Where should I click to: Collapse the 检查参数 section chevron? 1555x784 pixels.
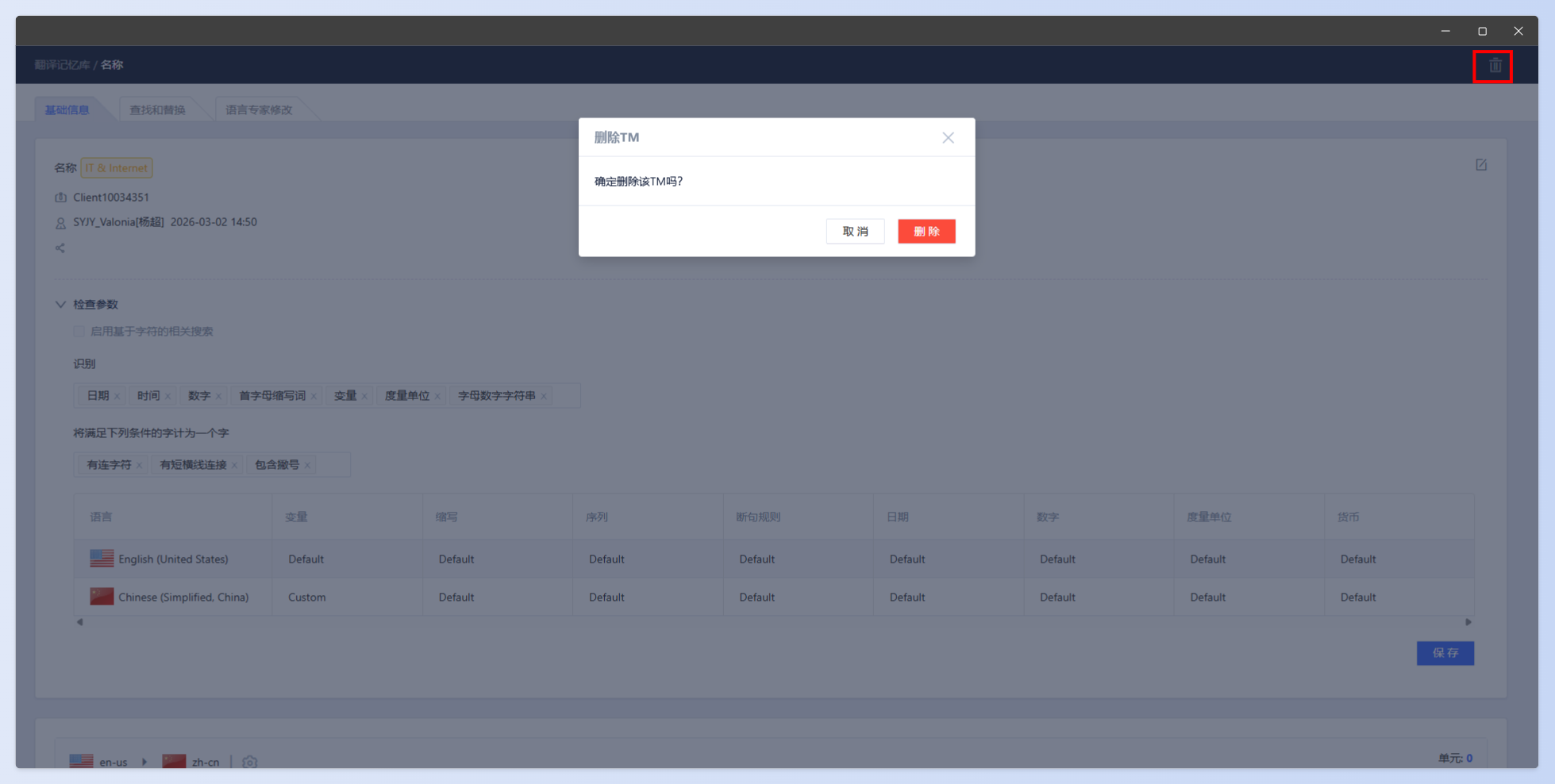[60, 304]
